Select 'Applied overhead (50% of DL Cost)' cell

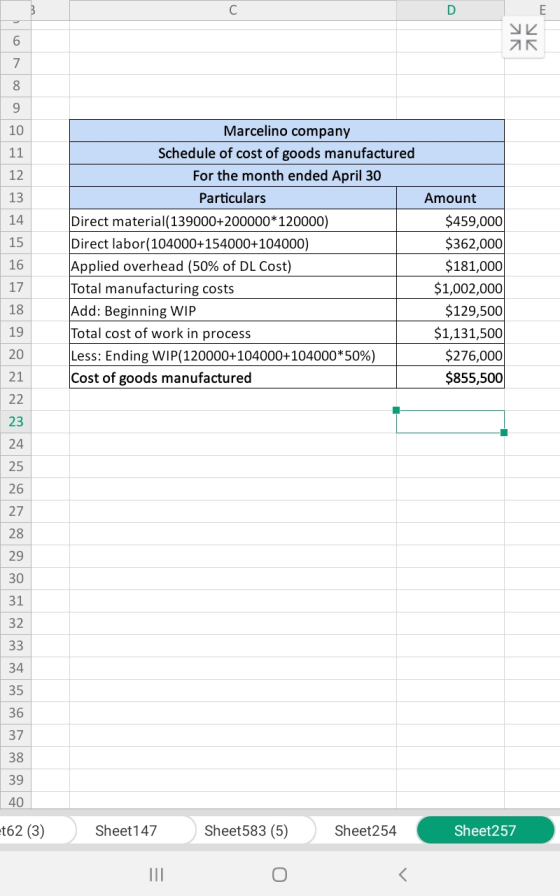(233, 266)
